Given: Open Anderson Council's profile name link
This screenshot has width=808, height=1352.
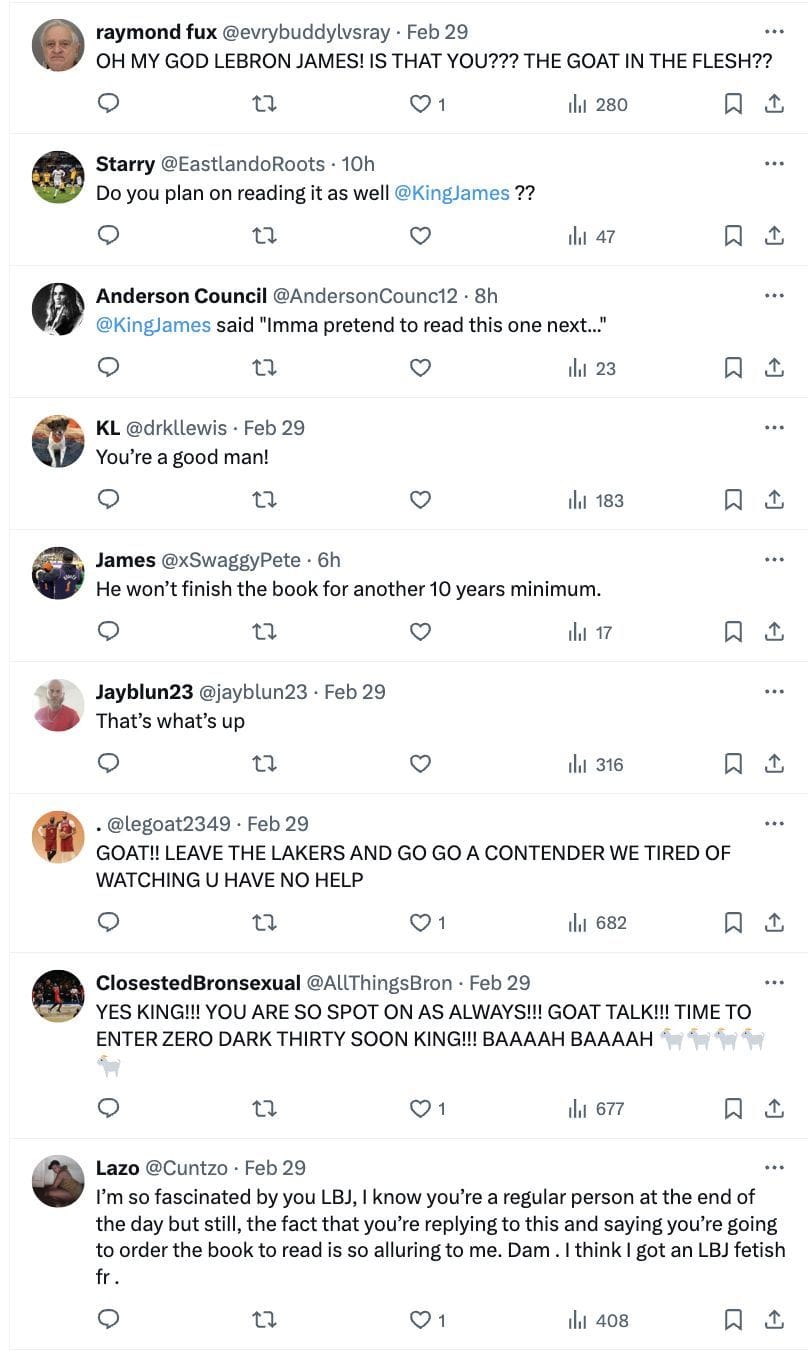Looking at the screenshot, I should pyautogui.click(x=181, y=296).
